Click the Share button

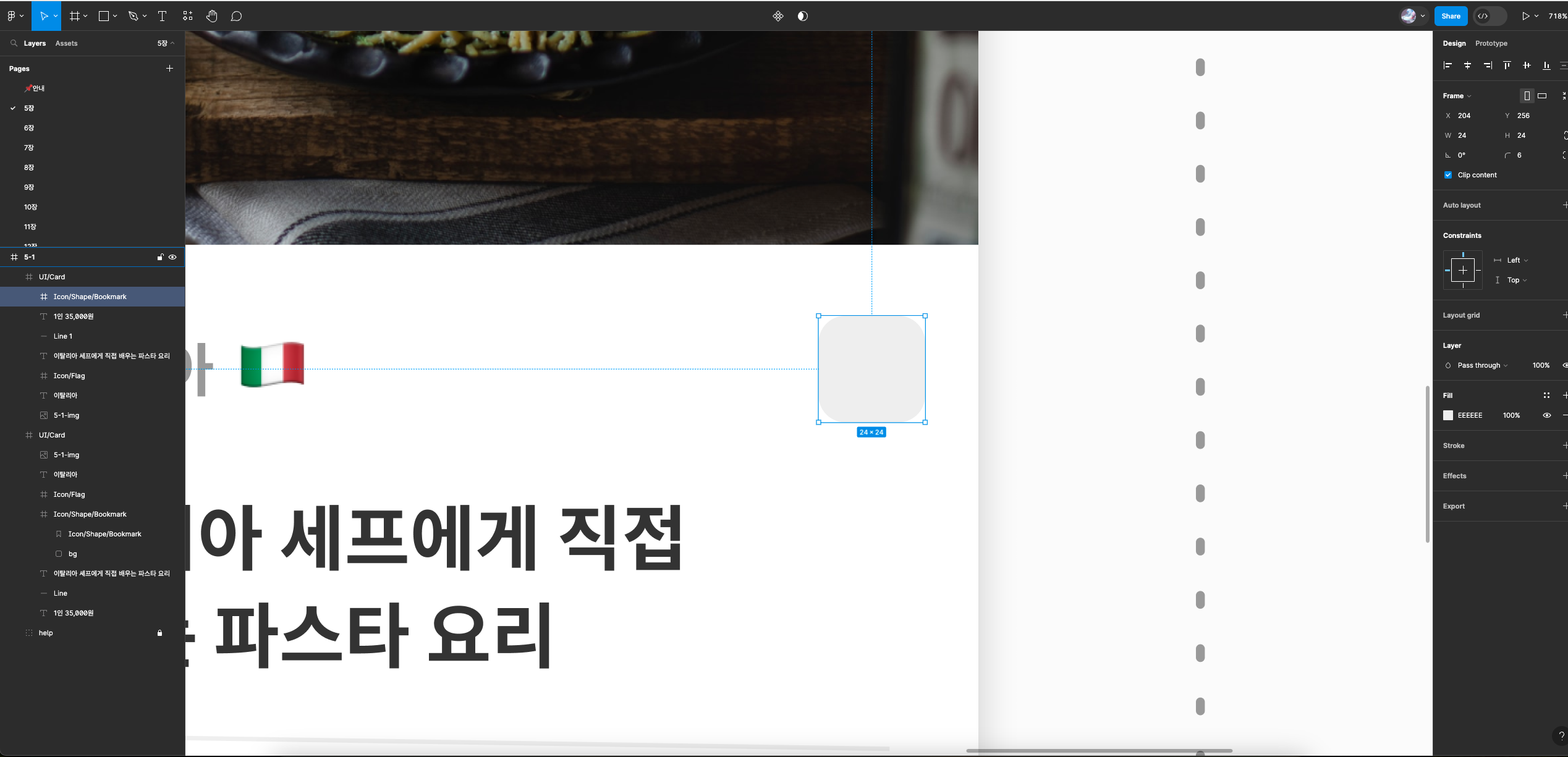1451,16
